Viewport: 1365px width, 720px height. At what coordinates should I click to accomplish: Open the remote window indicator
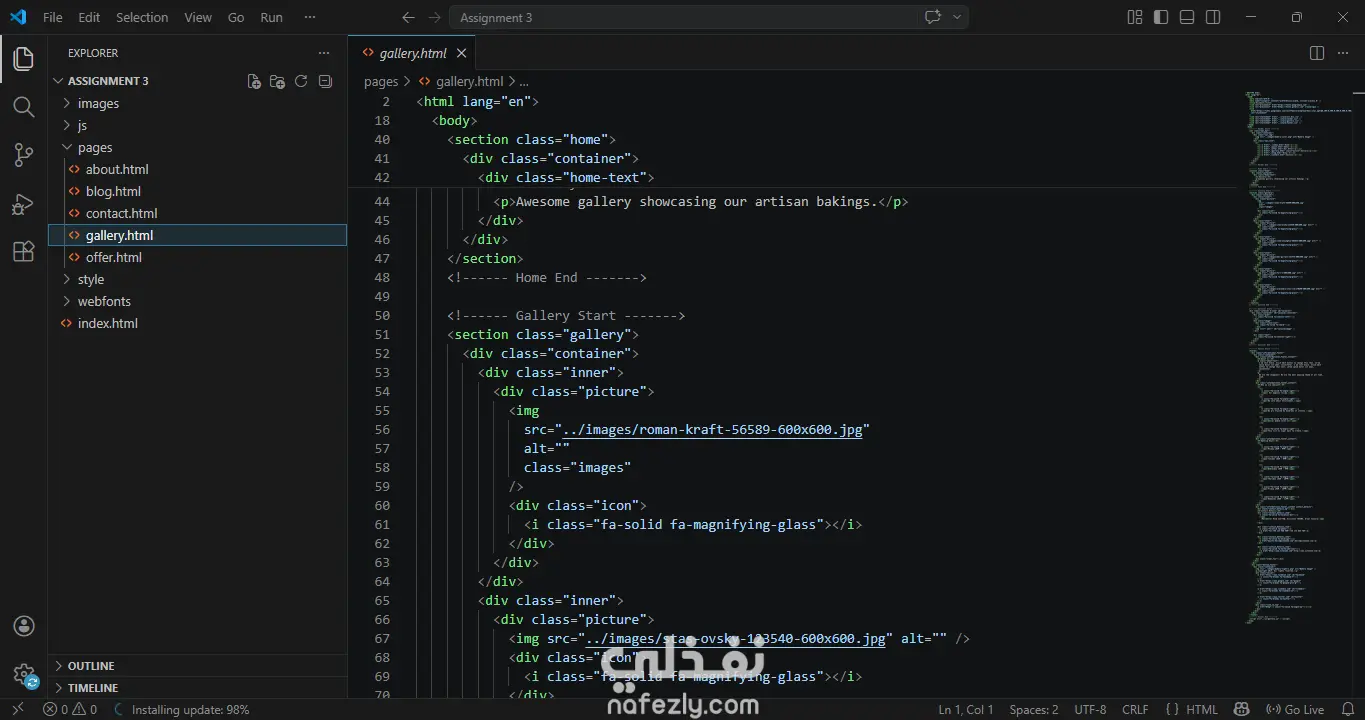click(x=17, y=709)
